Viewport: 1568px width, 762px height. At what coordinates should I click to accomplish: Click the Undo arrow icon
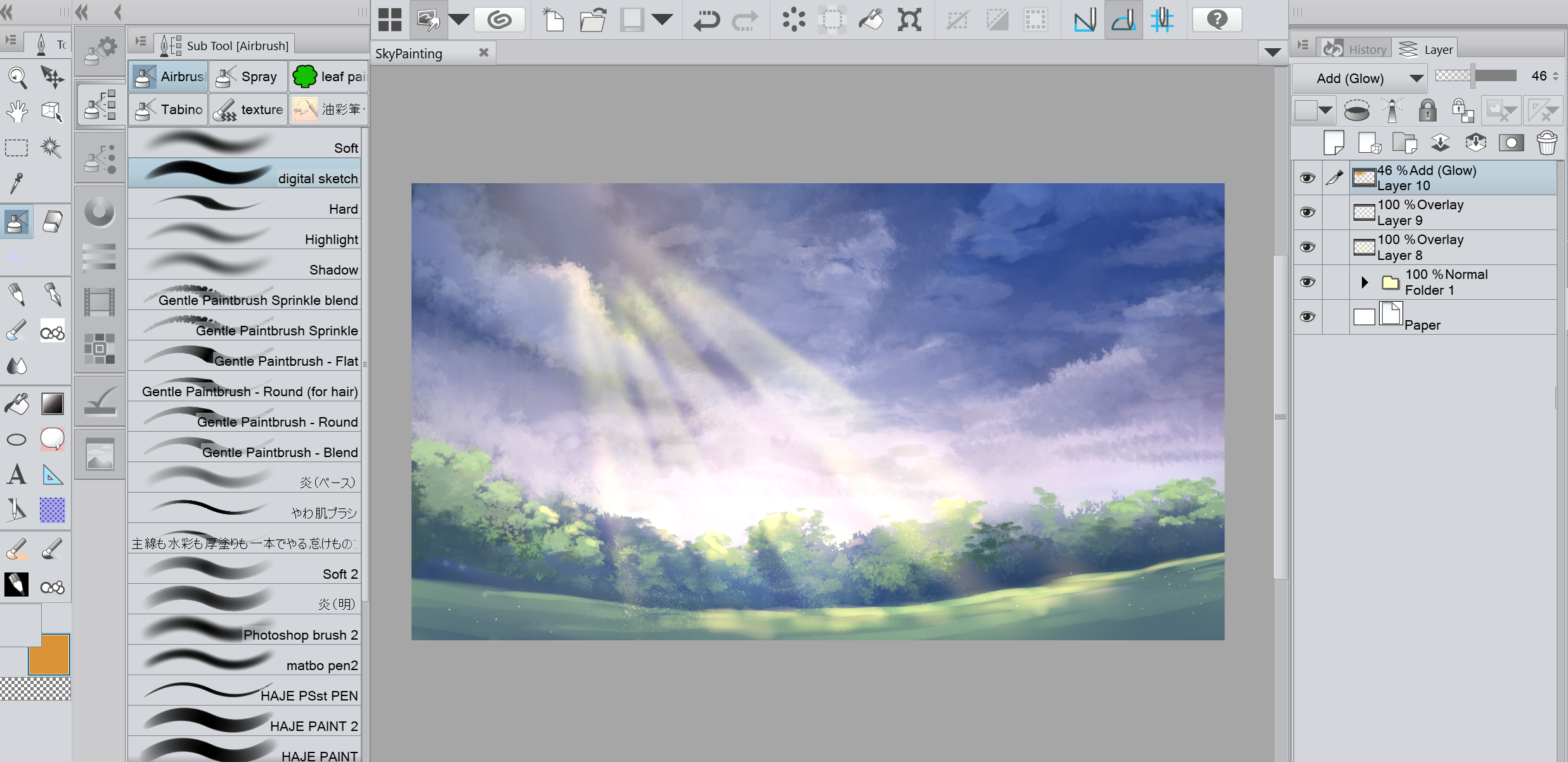click(x=706, y=20)
